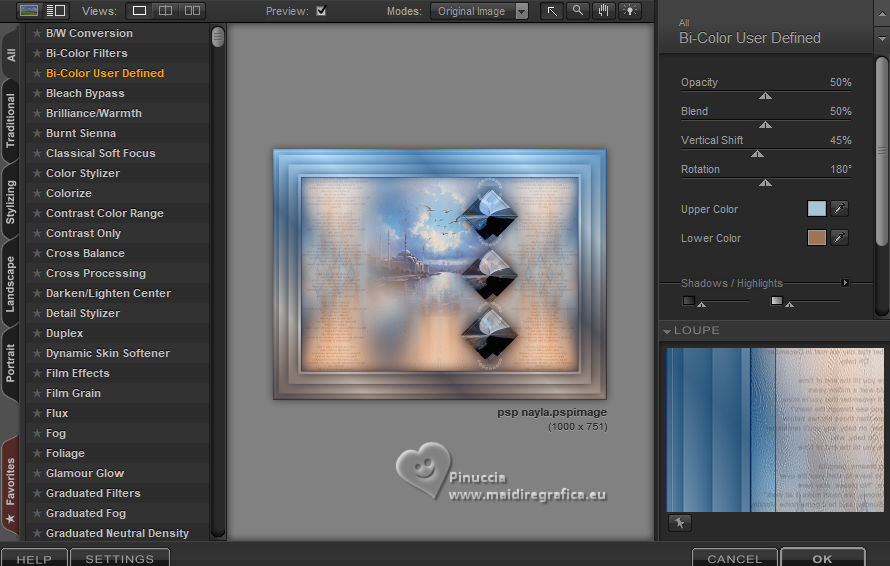Click the main preview image

(x=440, y=274)
